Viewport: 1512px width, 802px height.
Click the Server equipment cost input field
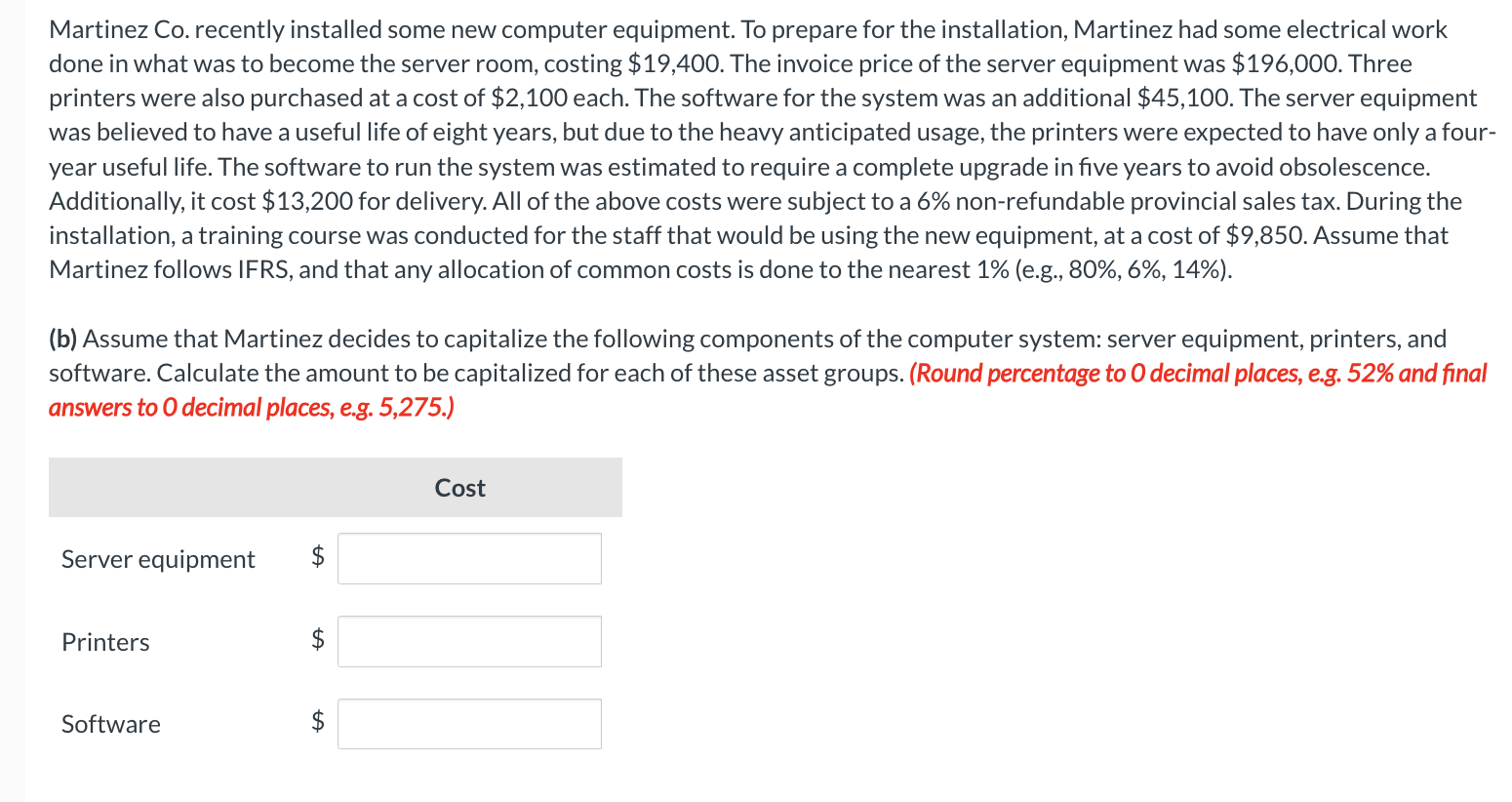pos(469,558)
